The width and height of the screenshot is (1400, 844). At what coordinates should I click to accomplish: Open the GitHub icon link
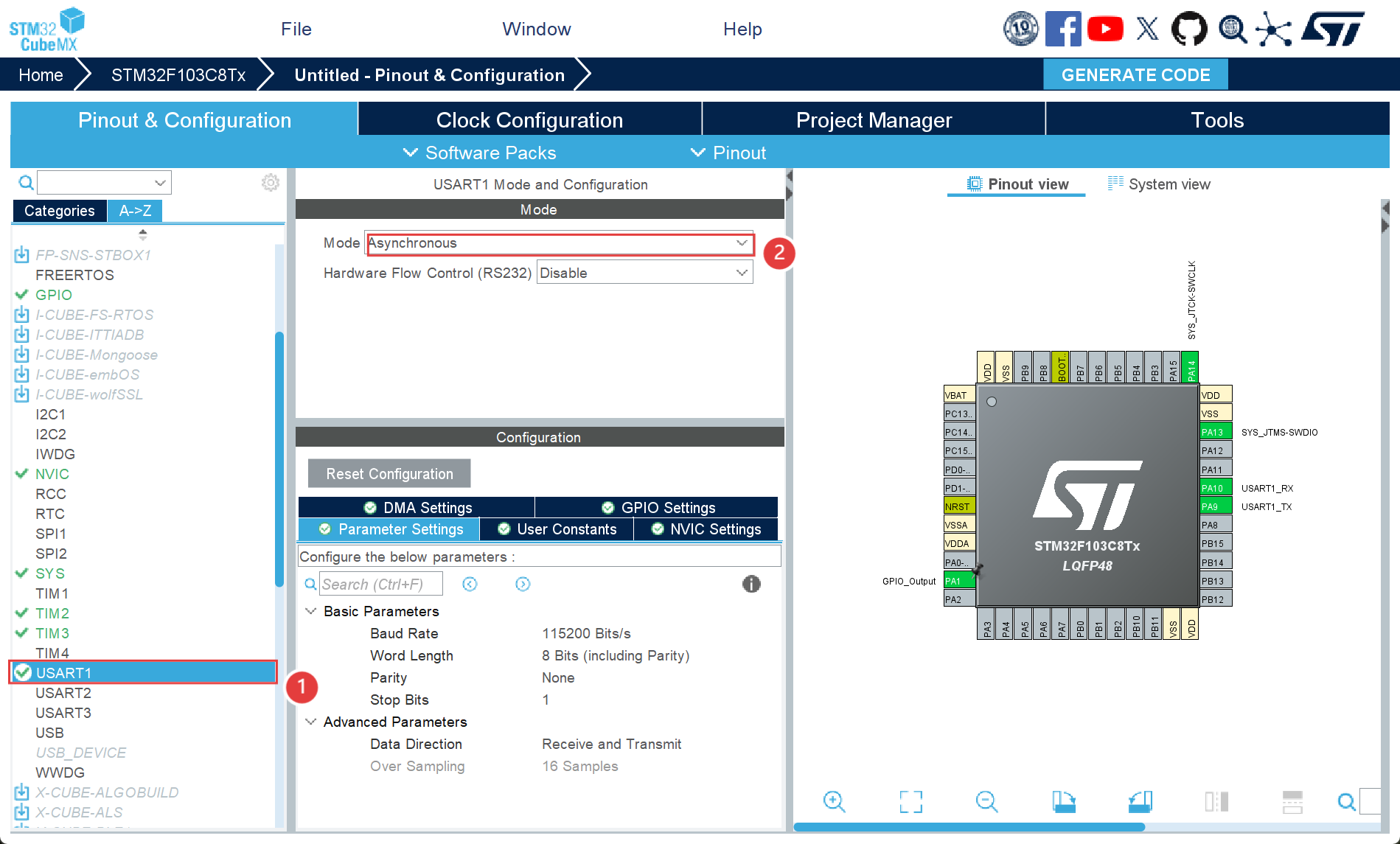(1189, 29)
